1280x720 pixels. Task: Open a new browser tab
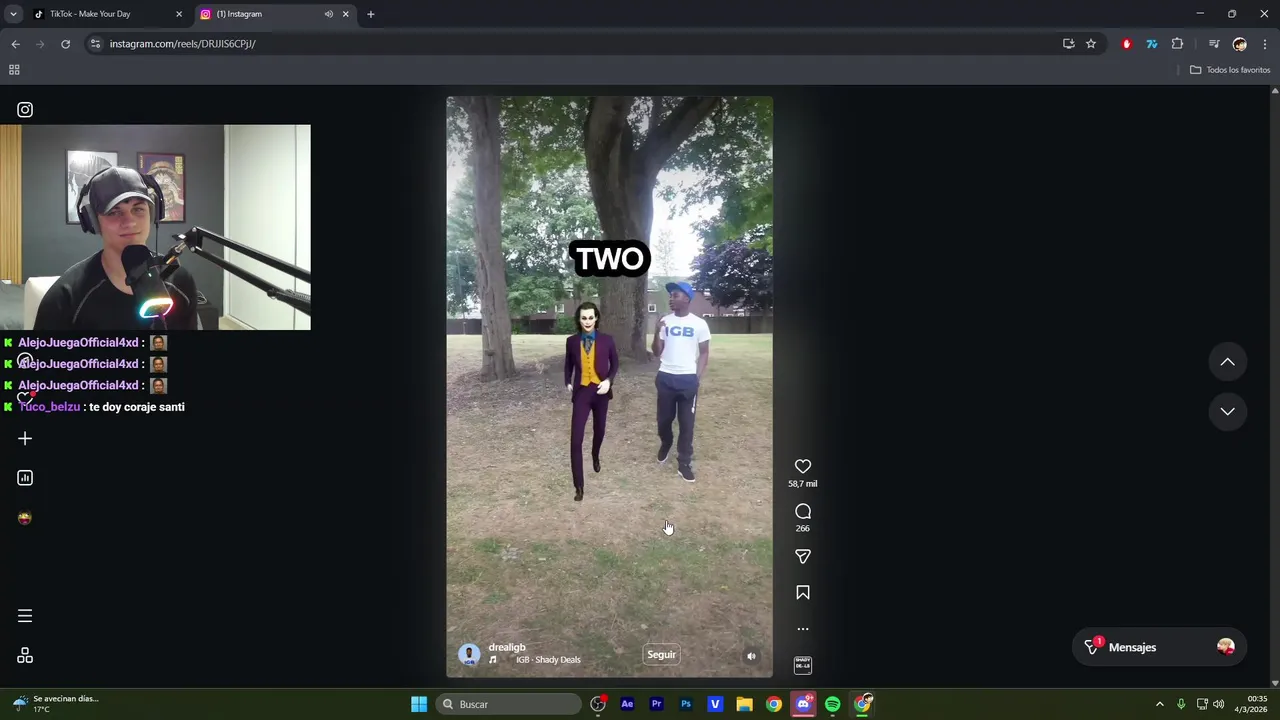point(371,14)
